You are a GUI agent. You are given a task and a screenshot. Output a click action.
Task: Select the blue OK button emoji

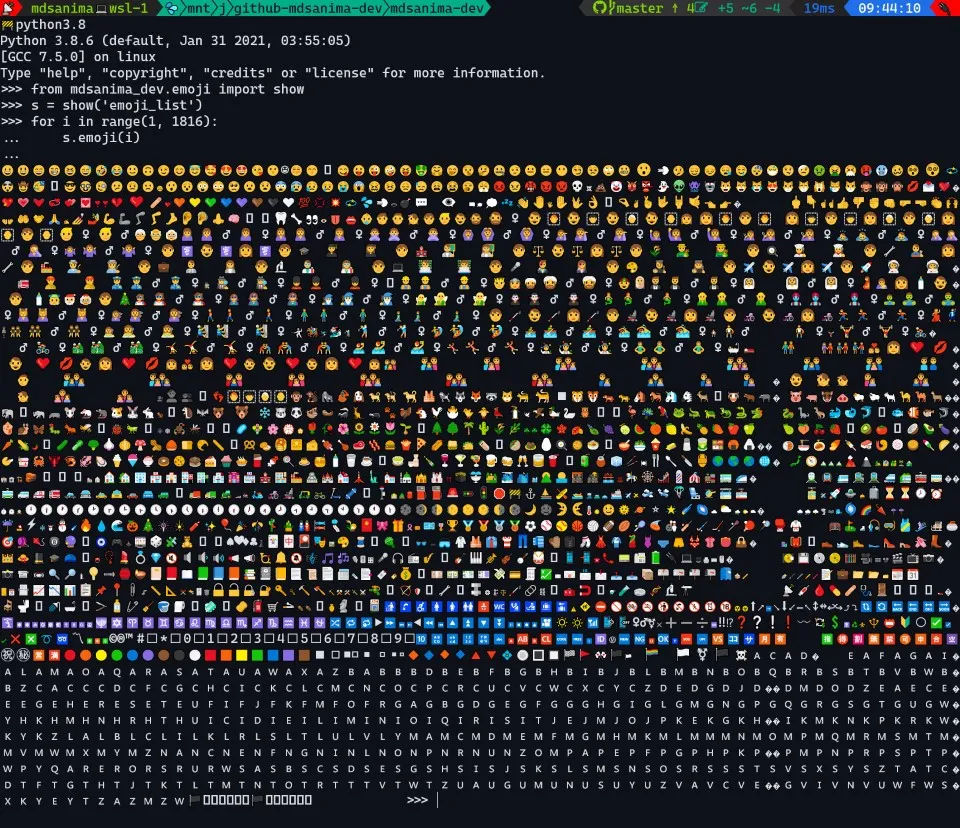pos(663,639)
